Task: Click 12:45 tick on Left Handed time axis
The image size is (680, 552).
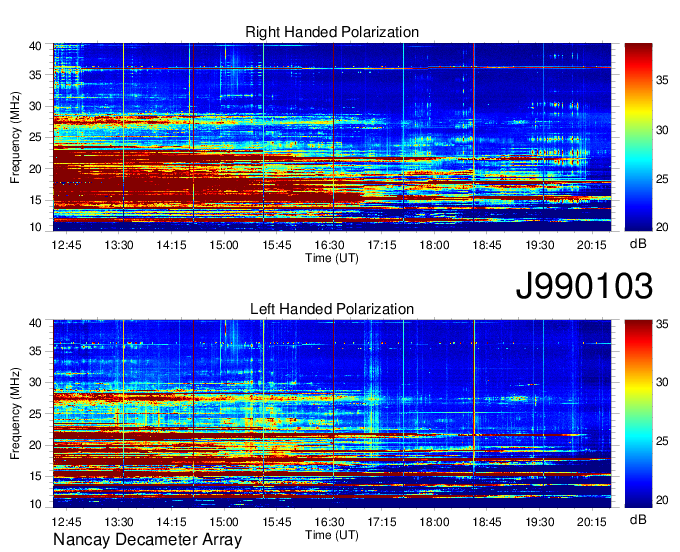Action: tap(66, 522)
